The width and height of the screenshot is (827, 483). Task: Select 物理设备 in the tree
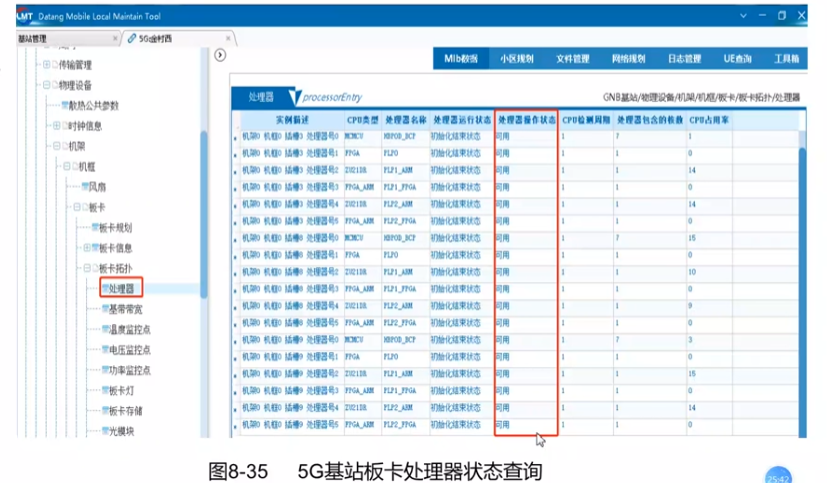75,85
